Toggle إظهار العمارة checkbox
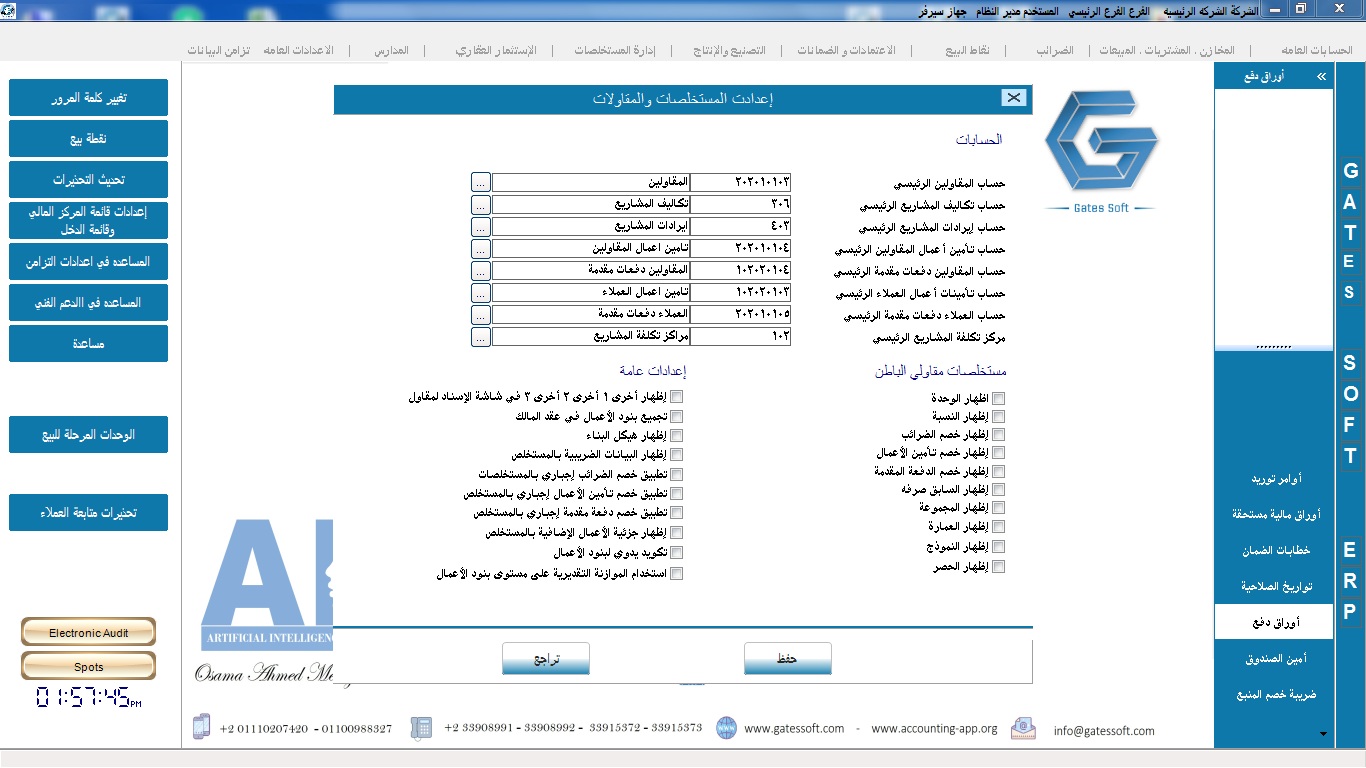 point(999,527)
